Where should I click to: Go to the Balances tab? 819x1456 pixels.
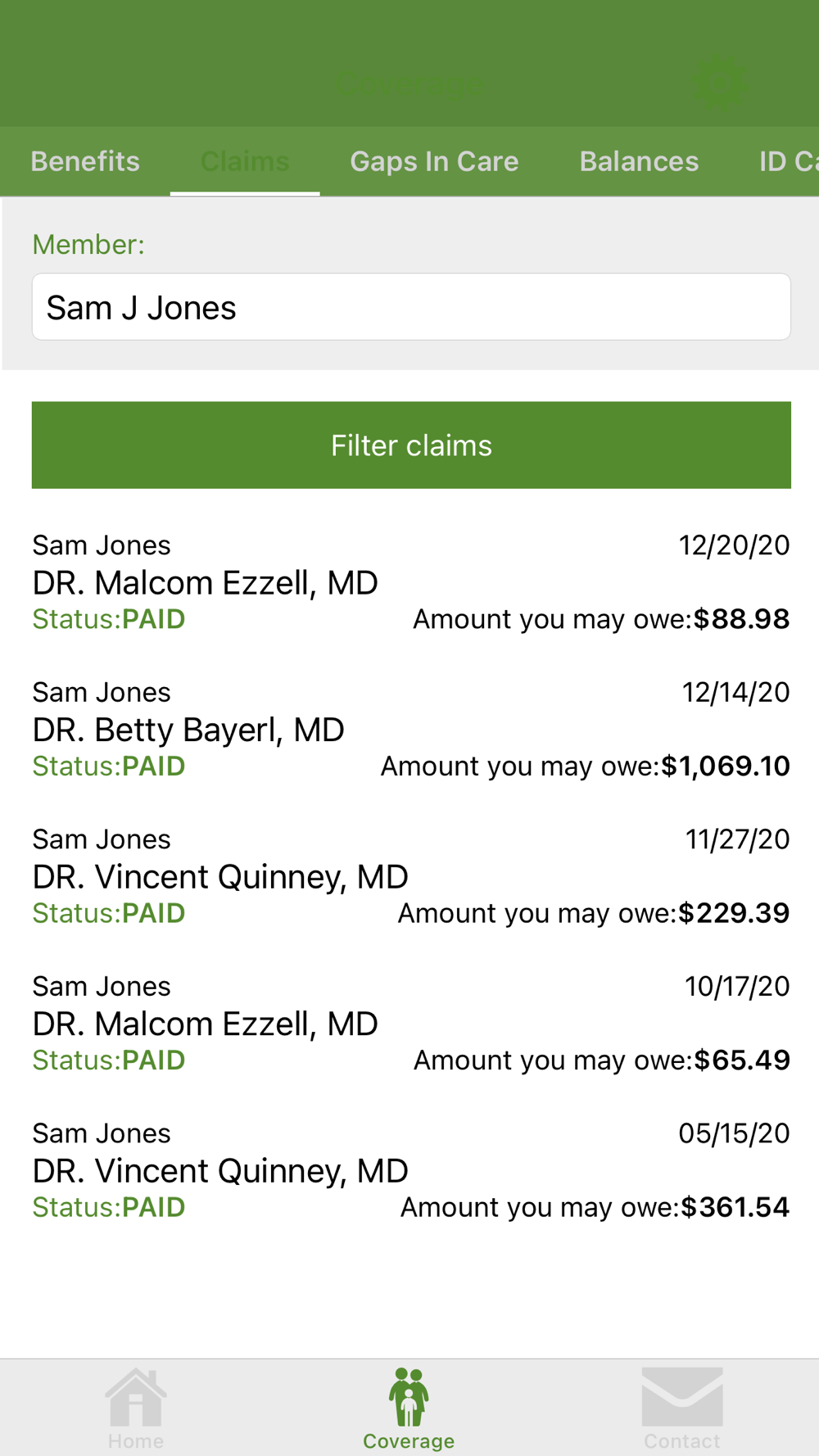639,161
